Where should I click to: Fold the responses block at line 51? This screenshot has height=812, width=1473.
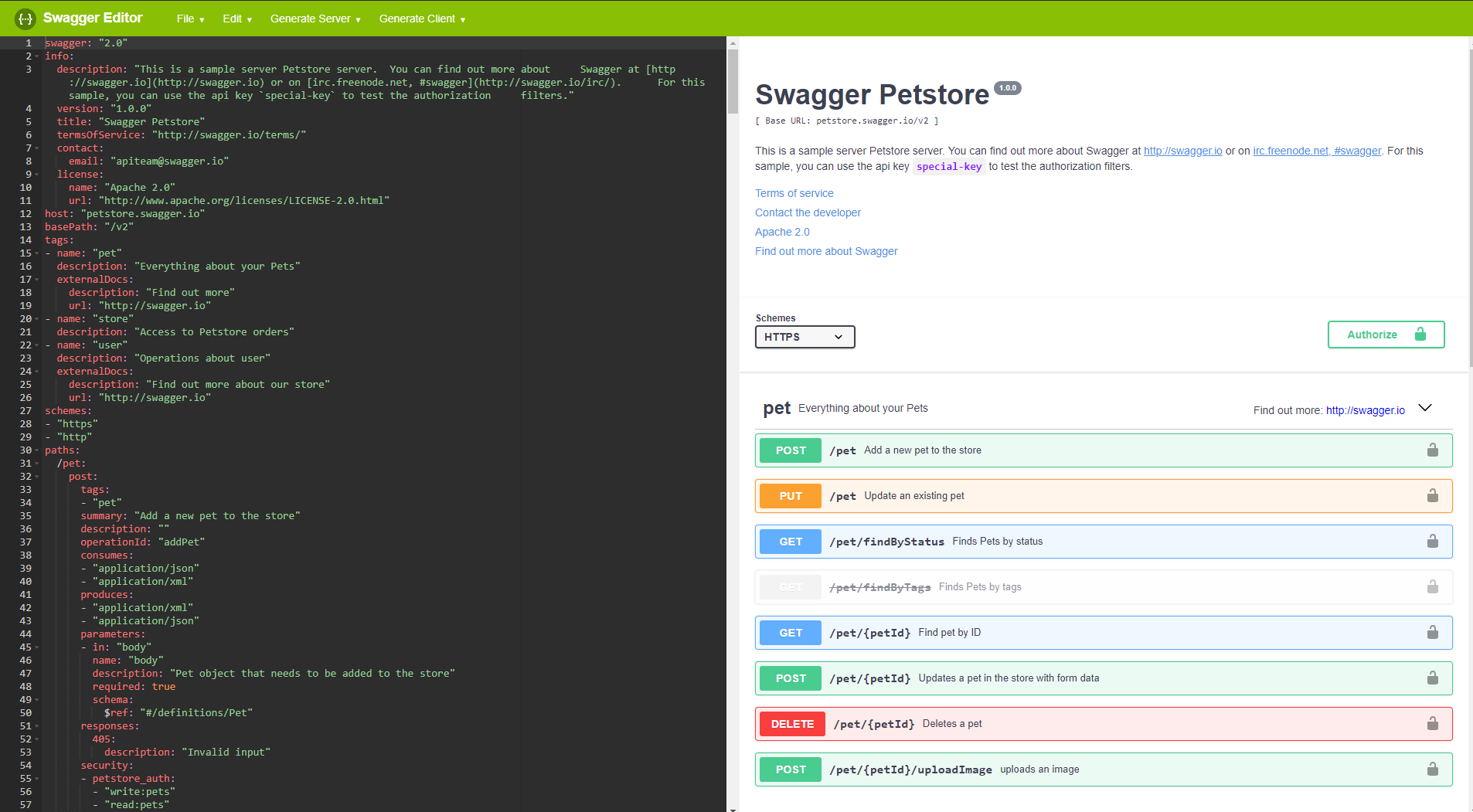click(36, 726)
